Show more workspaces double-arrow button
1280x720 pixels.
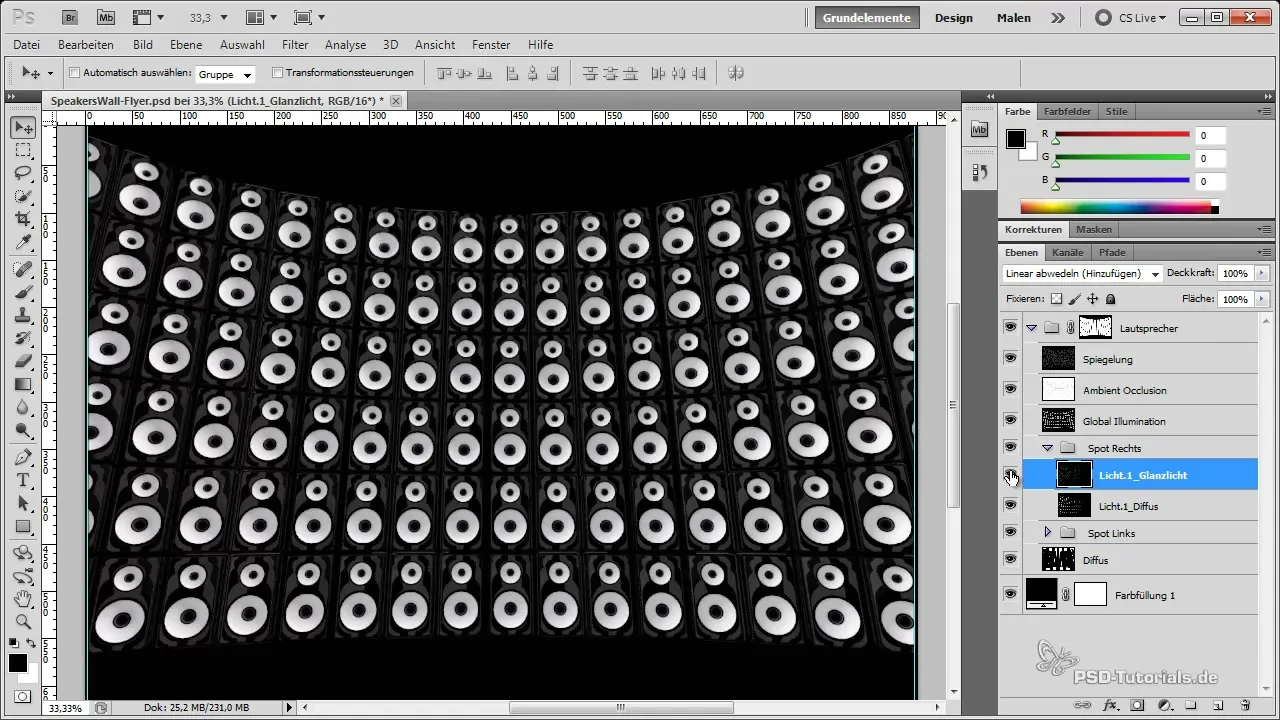click(1057, 17)
